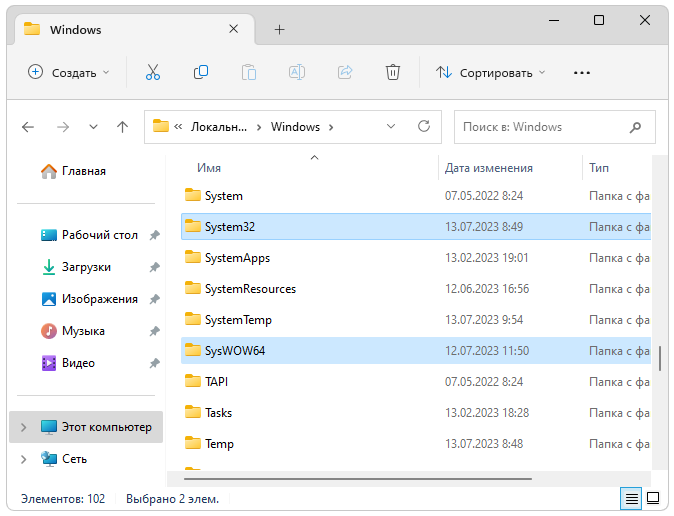
Task: Click the Share icon in toolbar
Action: click(x=345, y=72)
